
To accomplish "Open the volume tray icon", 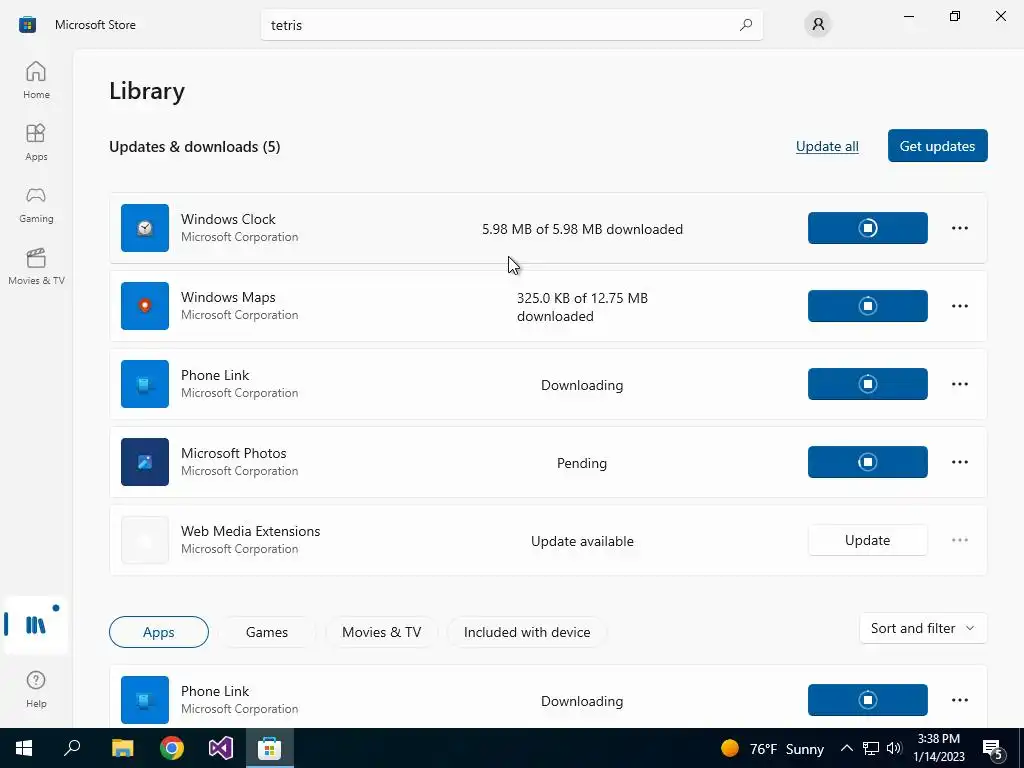I will (894, 748).
